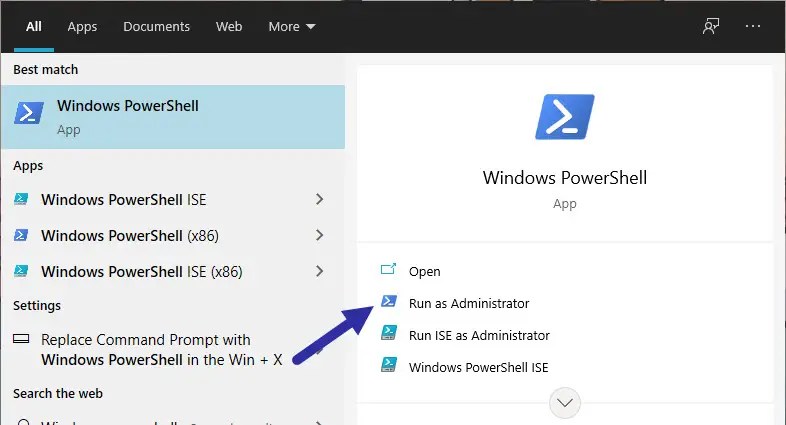
Task: Click the feedback person icon
Action: tap(711, 26)
